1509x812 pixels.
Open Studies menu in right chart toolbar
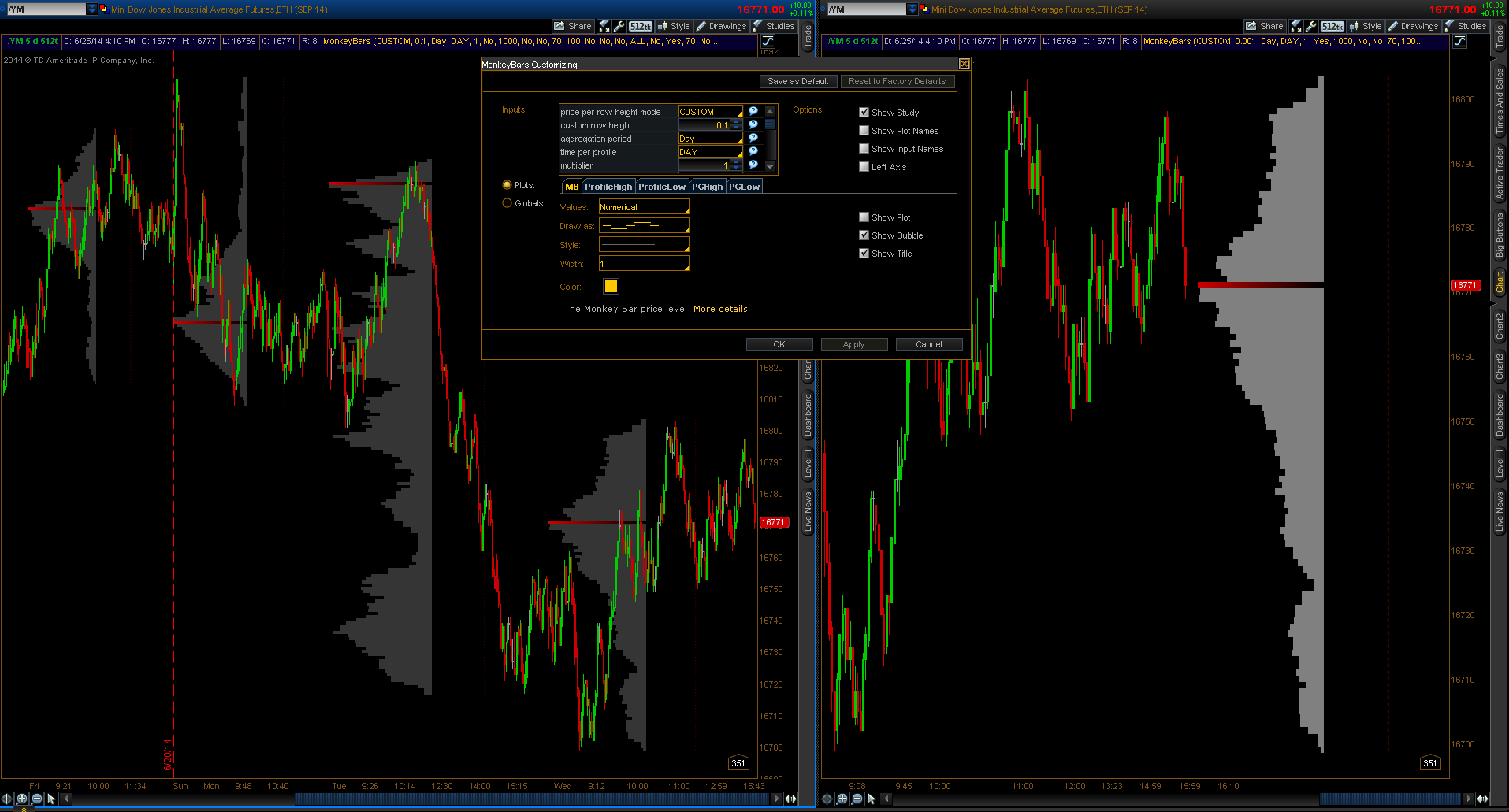(1466, 26)
